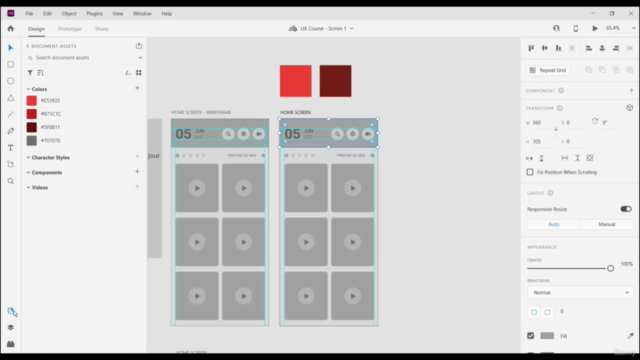Viewport: 640px width, 360px height.
Task: Open the Plugins panel icon
Action: (11, 344)
